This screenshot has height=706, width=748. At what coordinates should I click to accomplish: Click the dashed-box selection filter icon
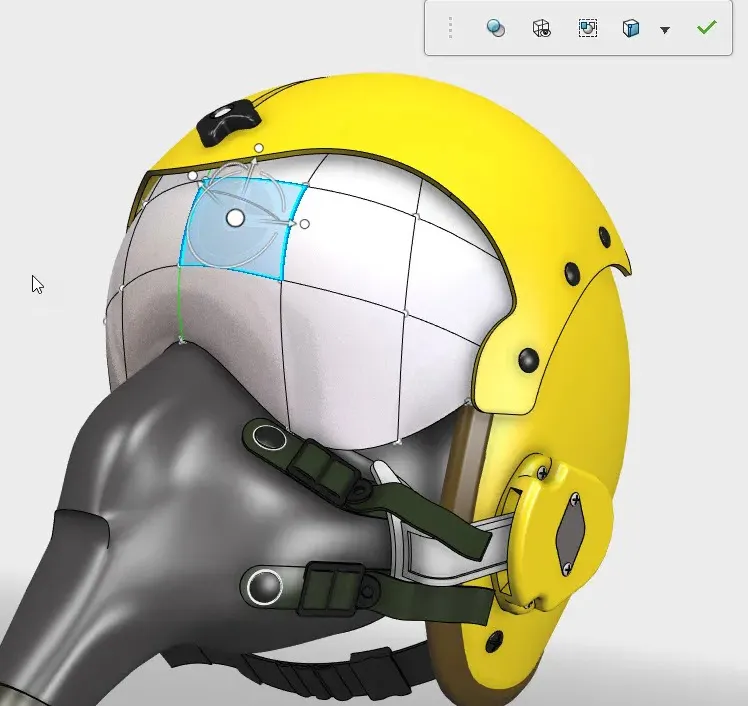pos(588,28)
